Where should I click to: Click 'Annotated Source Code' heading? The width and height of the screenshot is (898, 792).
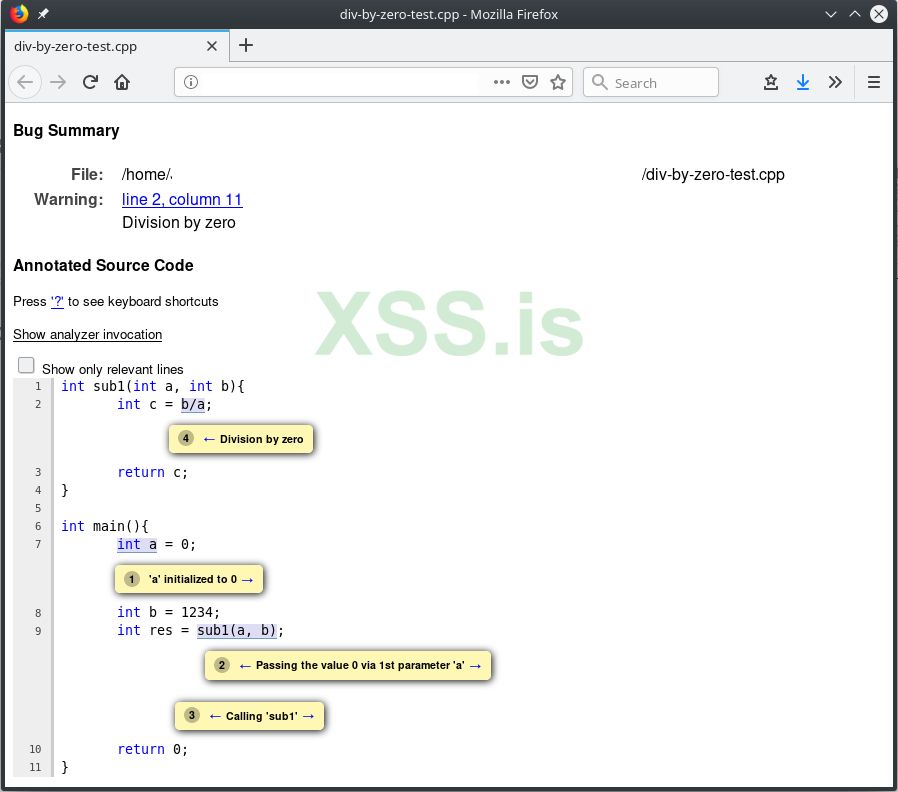103,265
